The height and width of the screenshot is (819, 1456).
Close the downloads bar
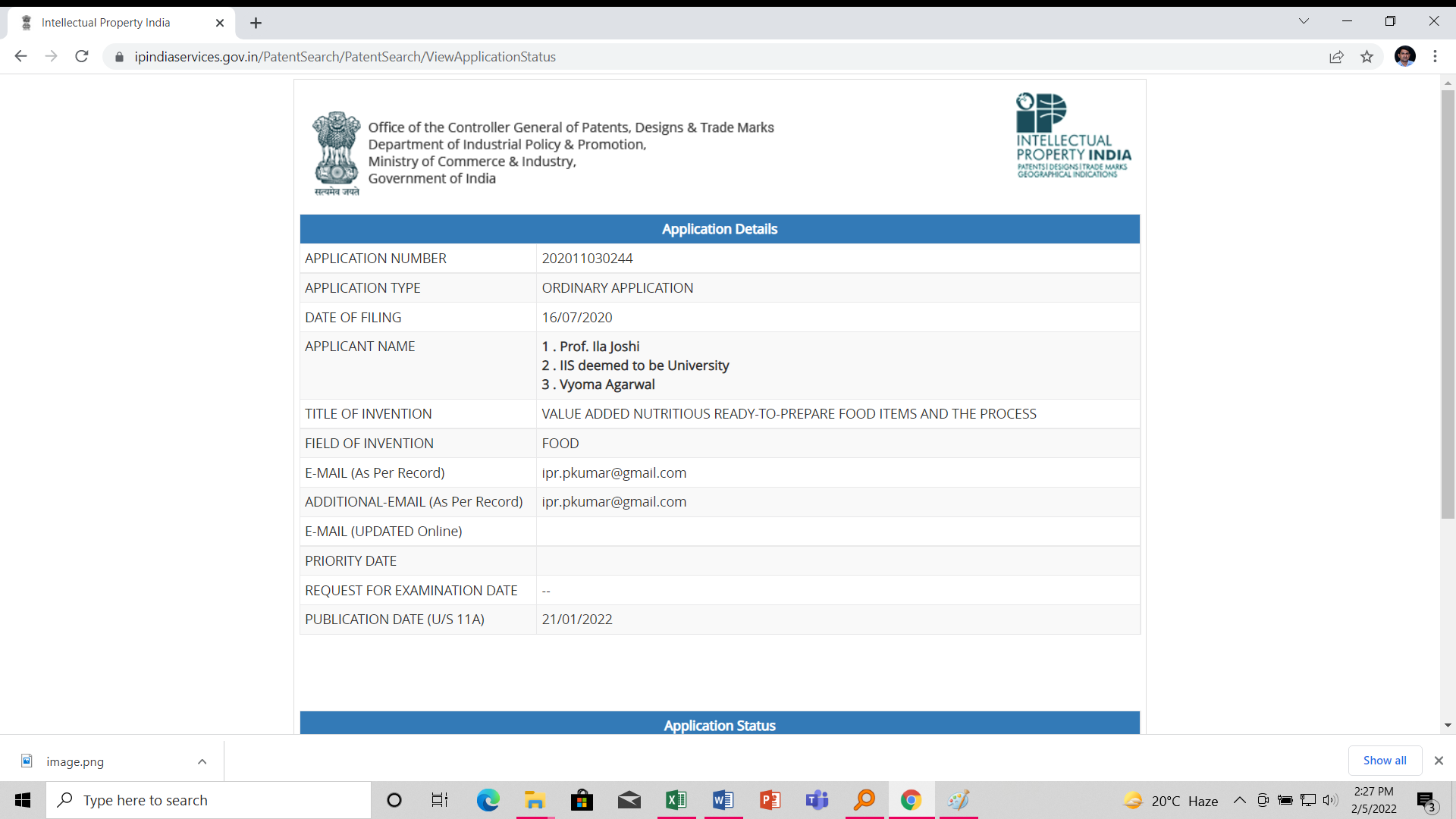(1439, 761)
